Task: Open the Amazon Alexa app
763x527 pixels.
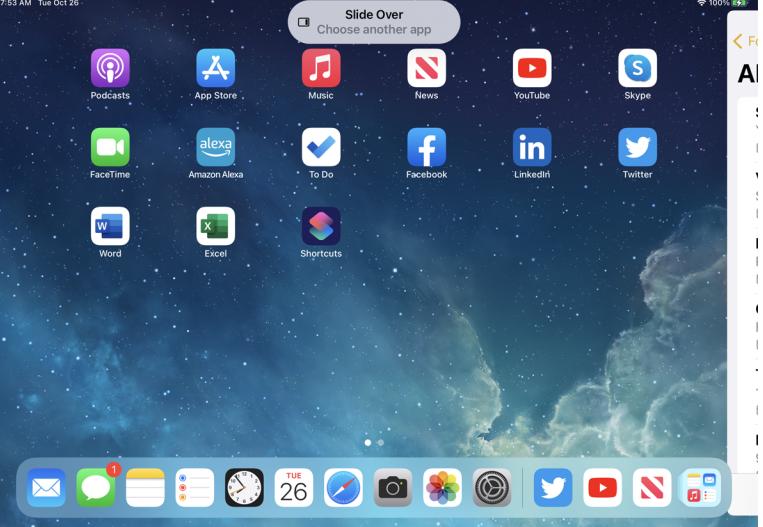Action: [x=216, y=147]
